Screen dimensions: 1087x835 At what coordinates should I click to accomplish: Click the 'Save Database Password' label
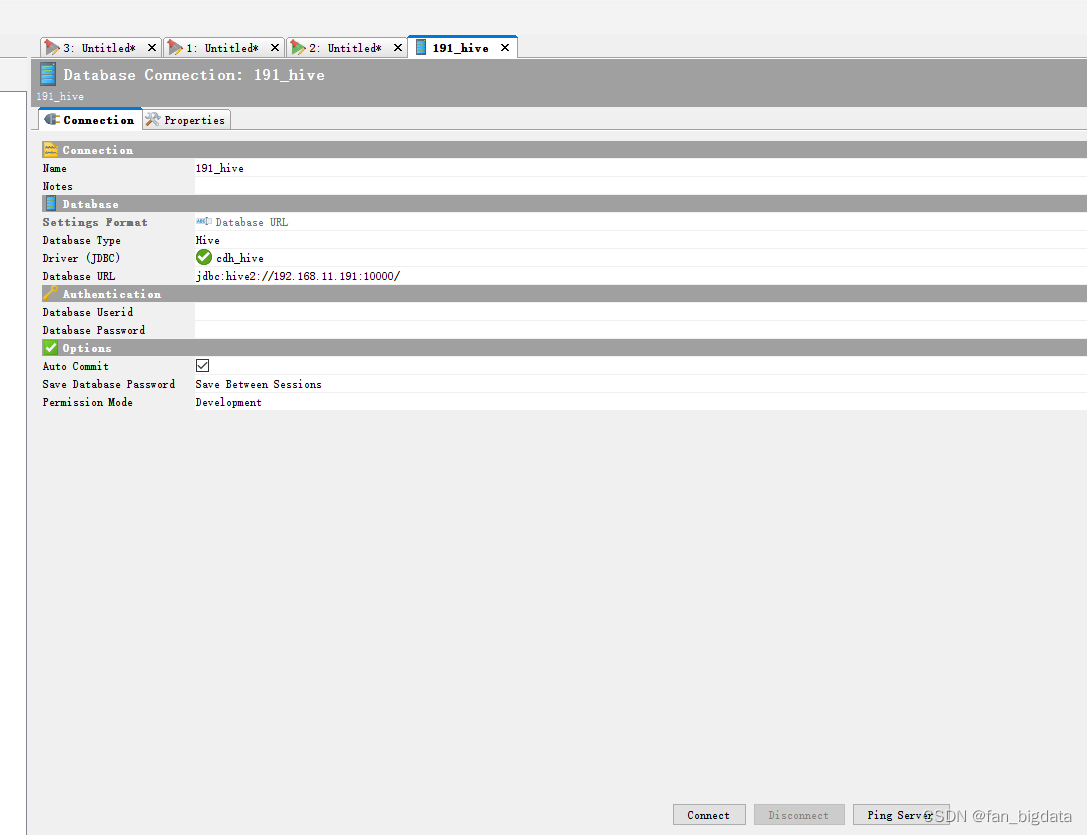[109, 384]
